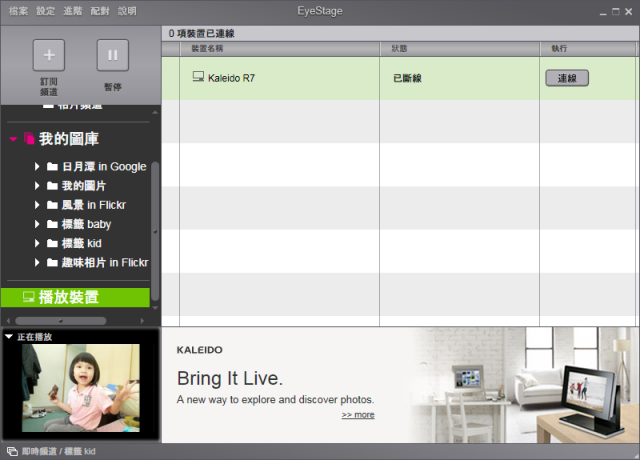Open the >> more link
The width and height of the screenshot is (640, 460).
click(x=358, y=415)
